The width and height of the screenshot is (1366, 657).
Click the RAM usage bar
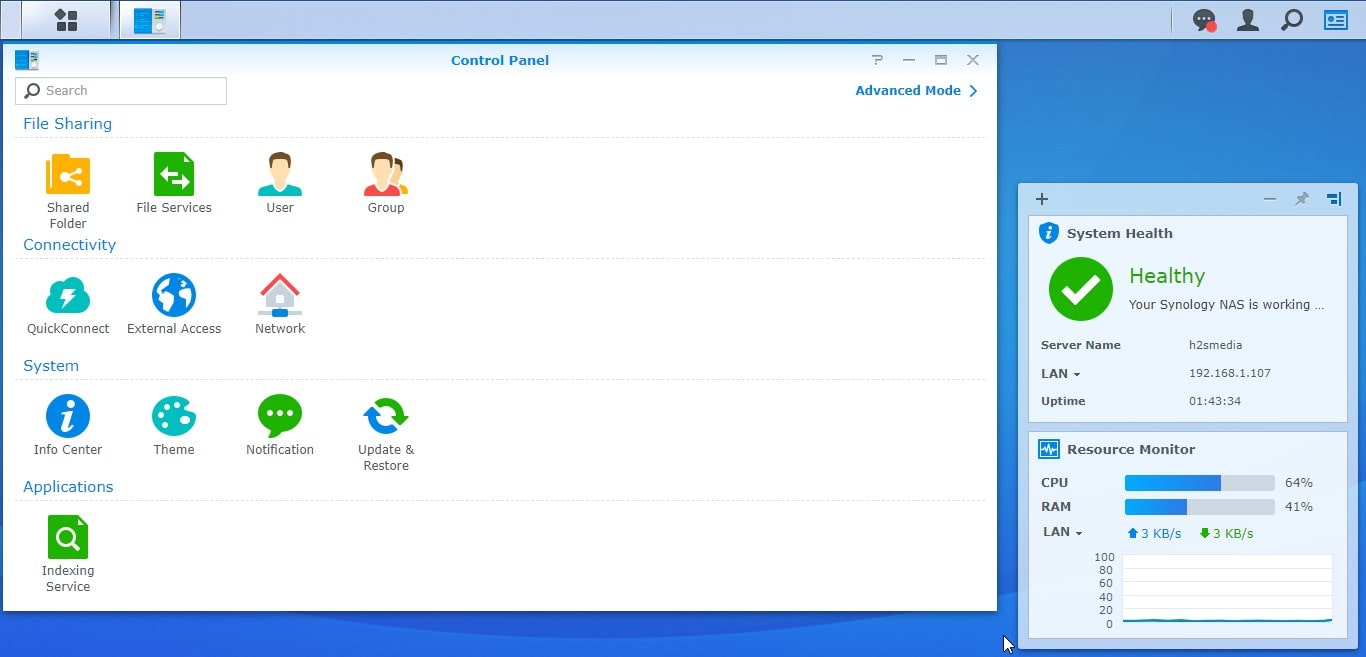coord(1200,507)
